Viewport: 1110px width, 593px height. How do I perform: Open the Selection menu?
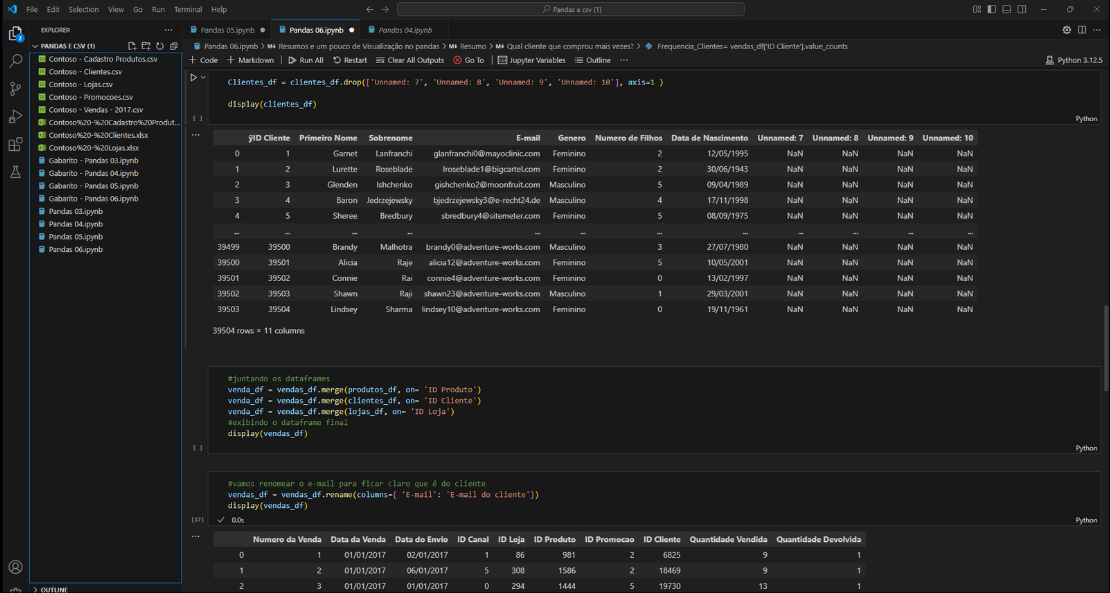click(84, 9)
